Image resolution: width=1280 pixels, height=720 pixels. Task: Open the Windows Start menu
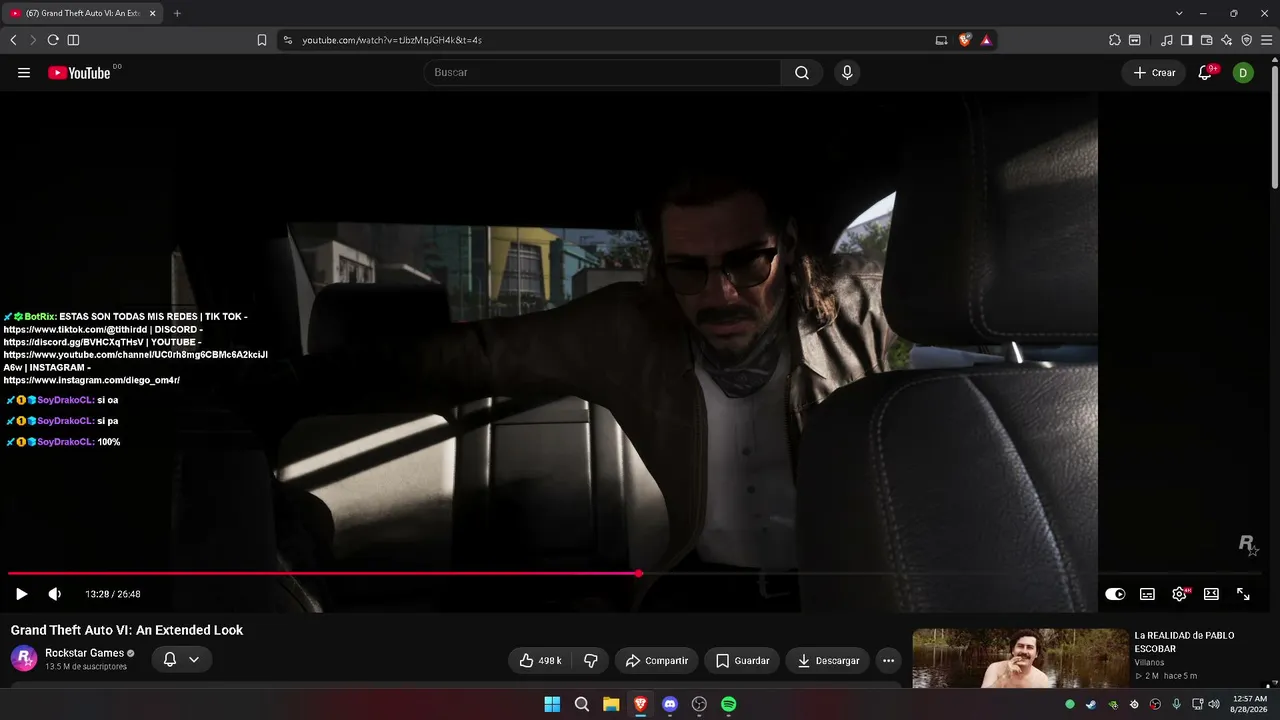(552, 704)
